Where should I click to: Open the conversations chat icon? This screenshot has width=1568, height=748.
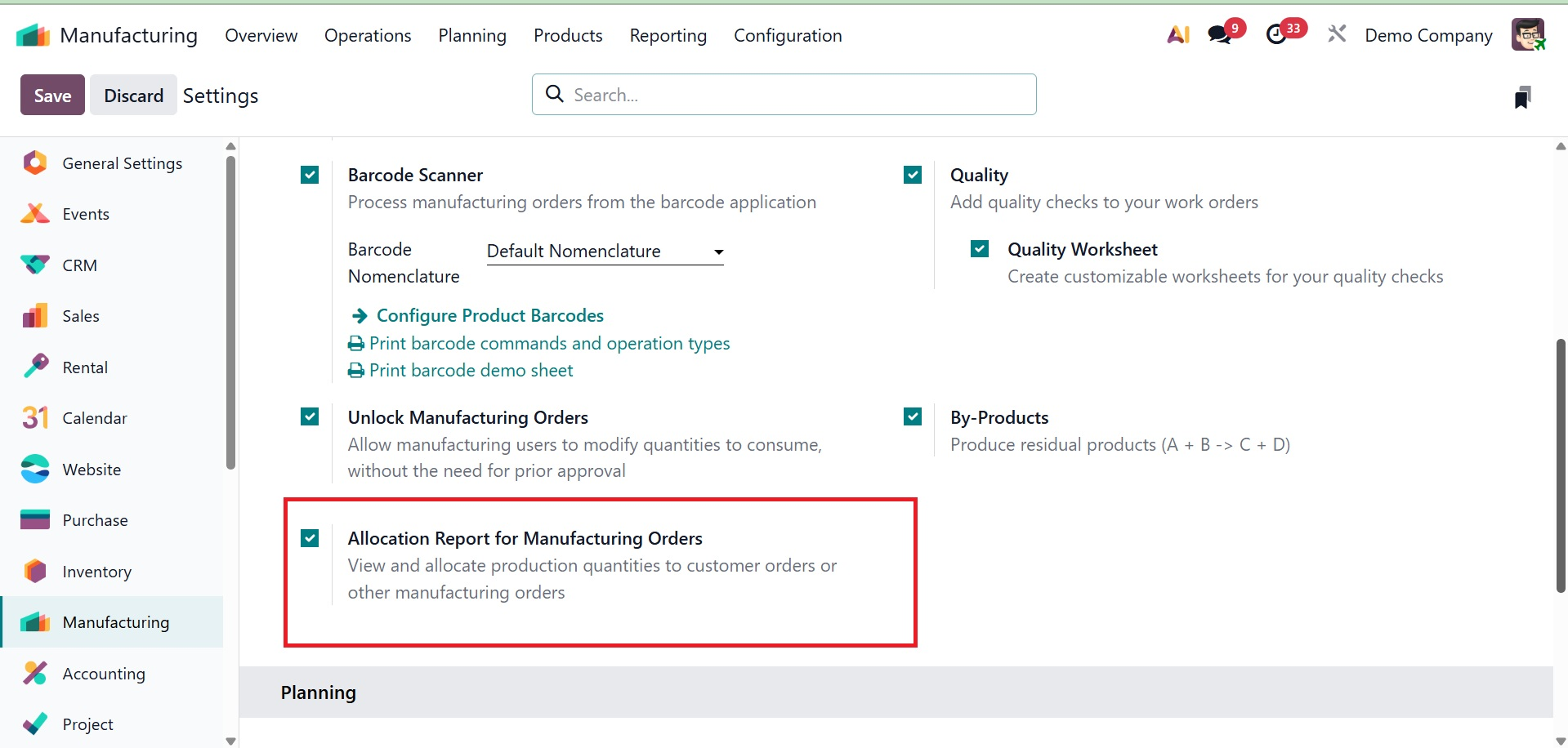coord(1220,35)
